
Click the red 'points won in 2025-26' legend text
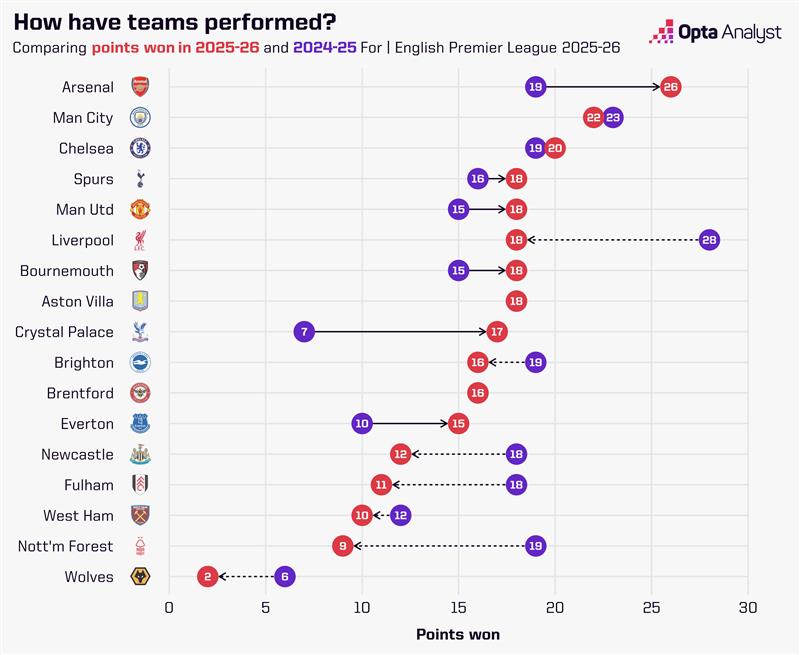175,47
